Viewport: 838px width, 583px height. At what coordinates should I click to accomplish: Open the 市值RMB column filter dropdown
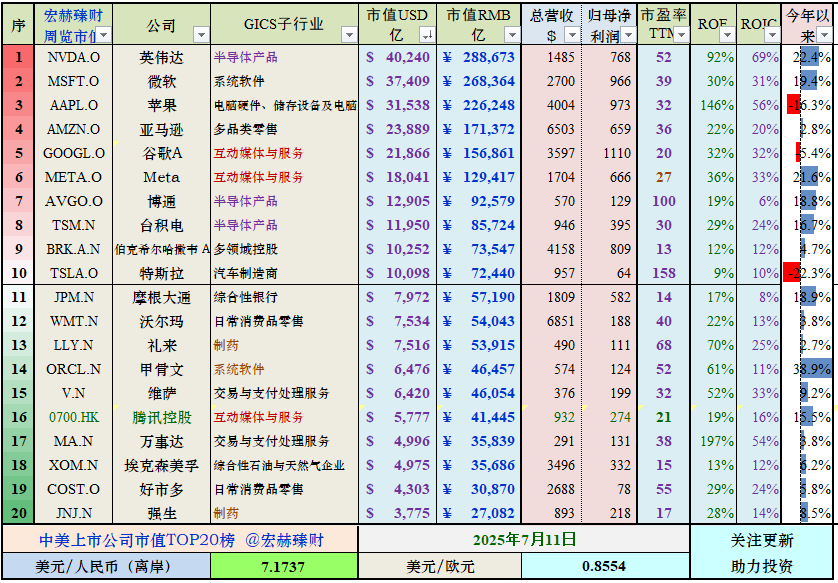(x=512, y=35)
